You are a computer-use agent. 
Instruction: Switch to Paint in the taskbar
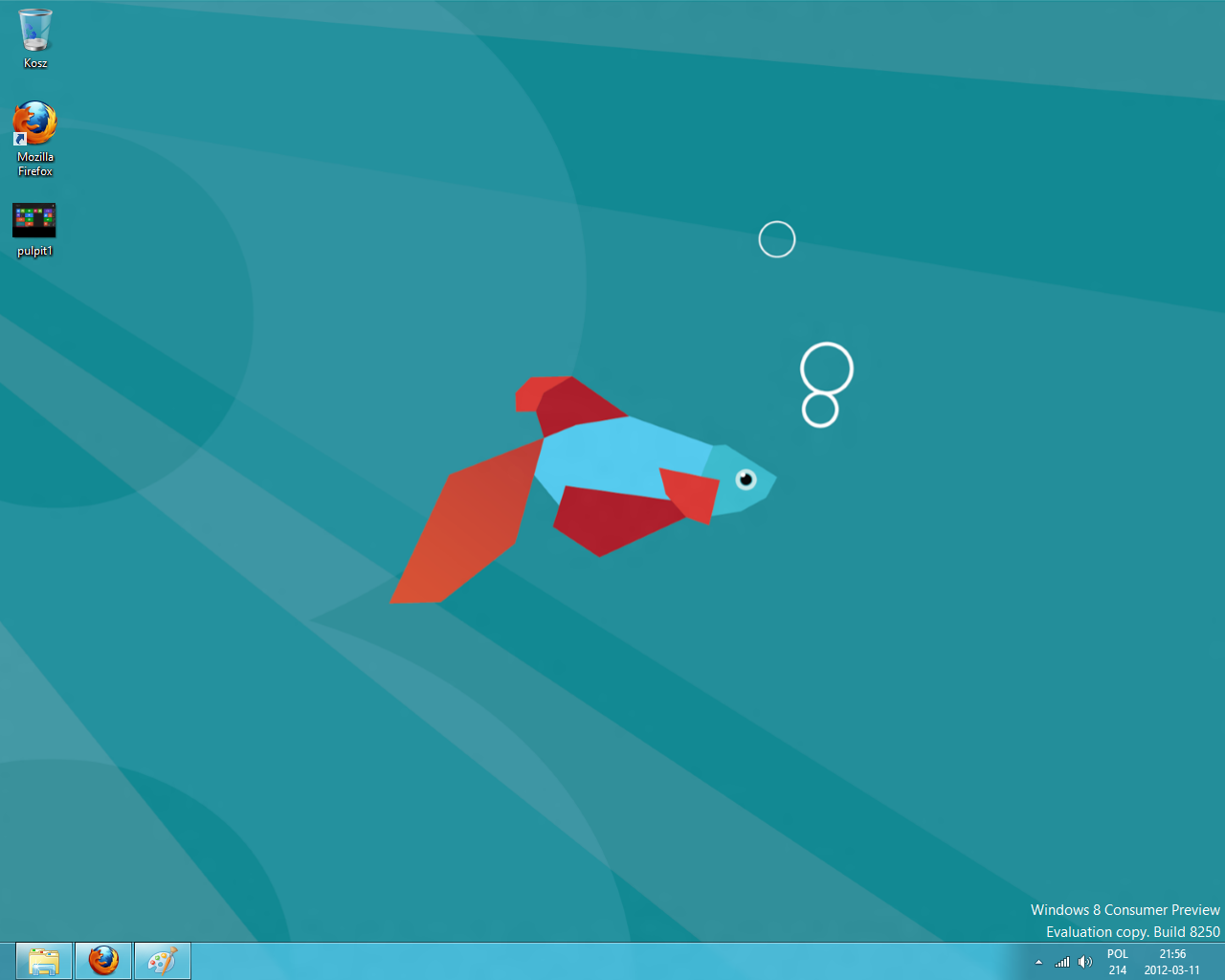click(x=162, y=961)
